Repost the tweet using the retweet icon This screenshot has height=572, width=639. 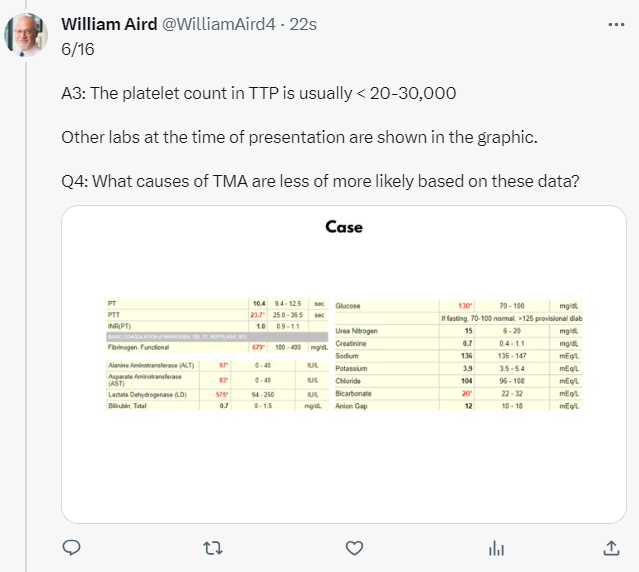coord(213,548)
